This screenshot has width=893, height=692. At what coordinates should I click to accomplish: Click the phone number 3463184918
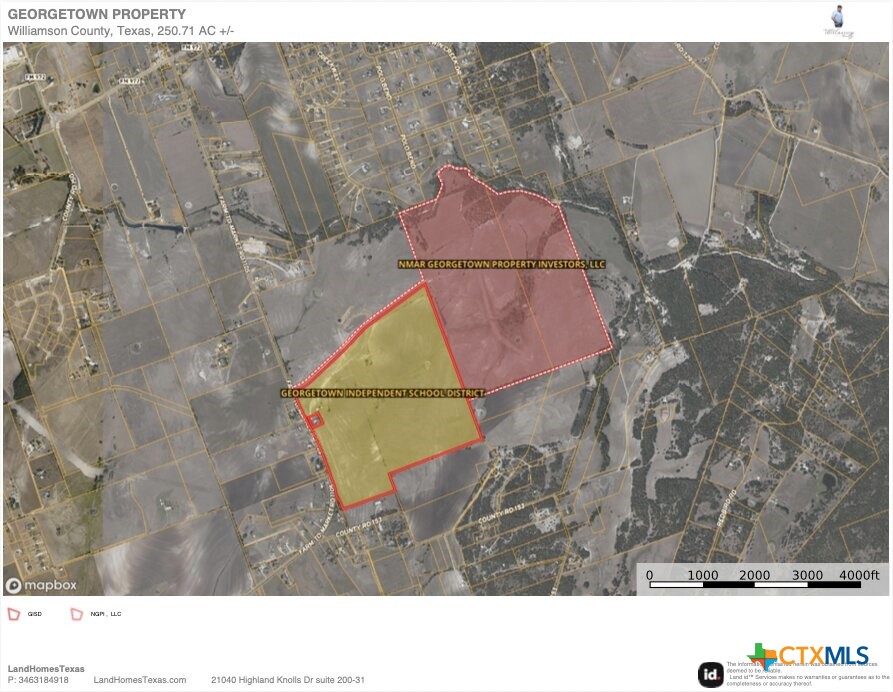tap(44, 680)
